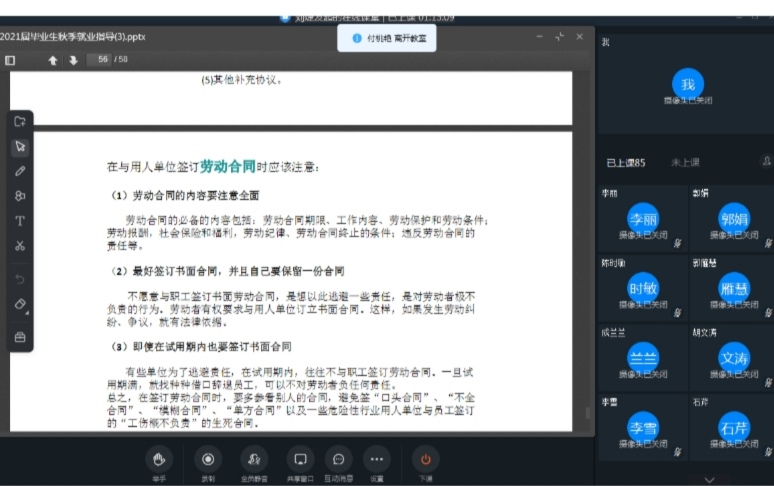Toggle the slide thumbnail sidebar panel

(10, 60)
